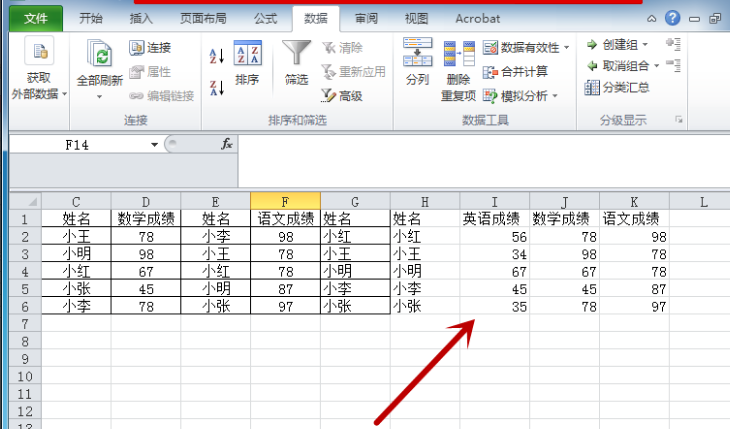
Task: Select cell K6 with value 97
Action: 635,306
